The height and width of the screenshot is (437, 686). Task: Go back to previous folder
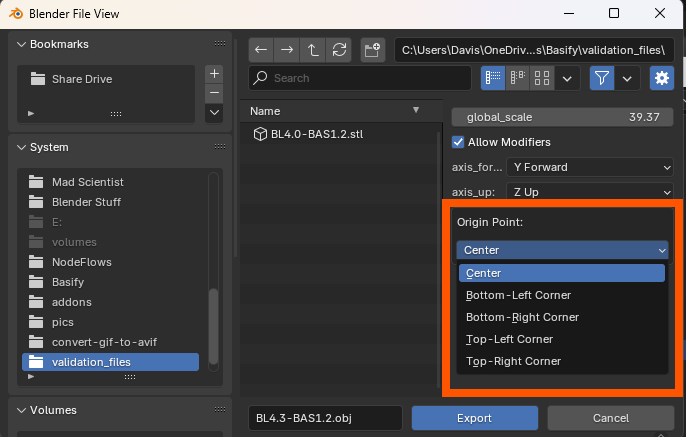[261, 49]
